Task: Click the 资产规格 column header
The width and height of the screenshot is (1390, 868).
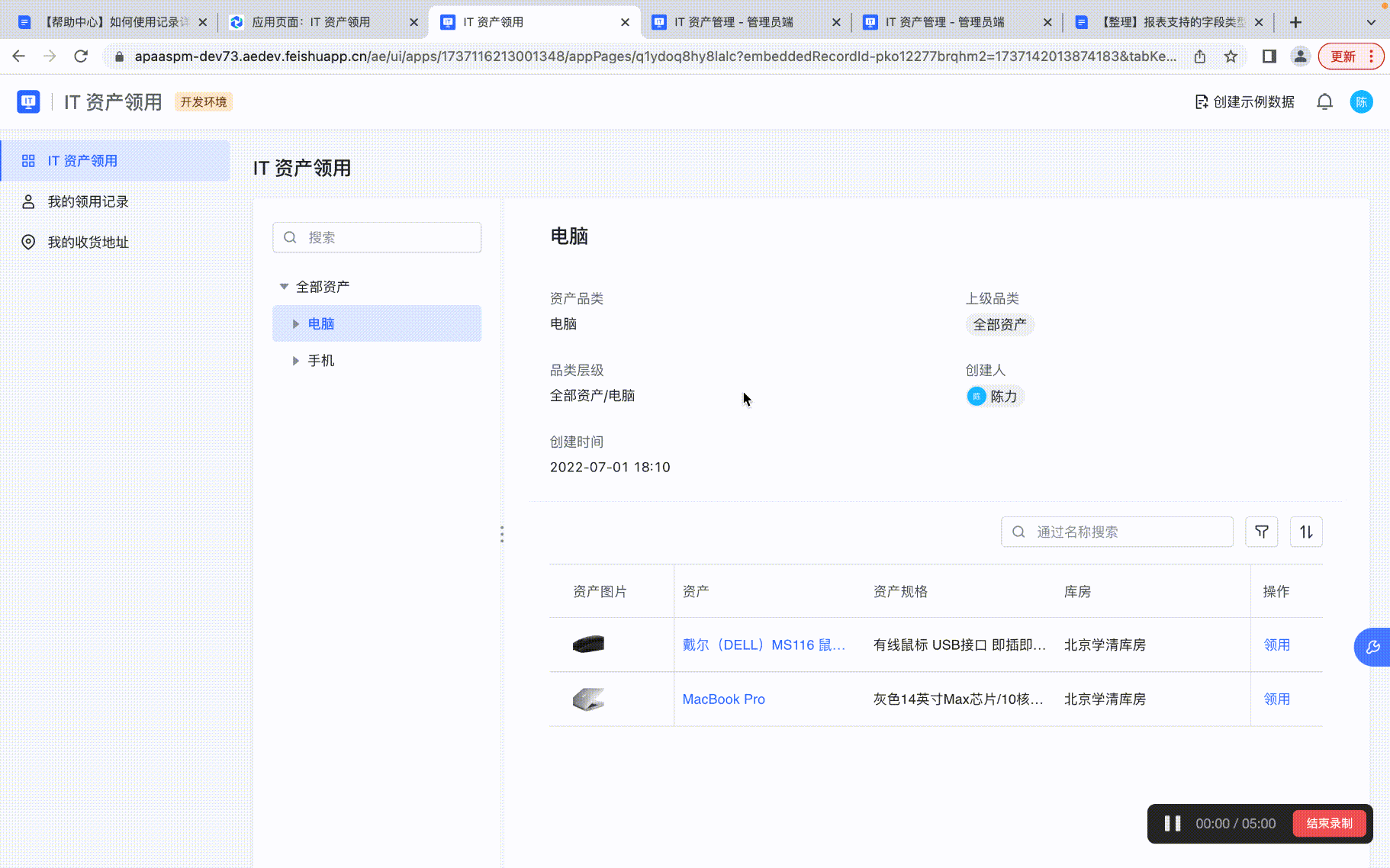Action: (900, 591)
